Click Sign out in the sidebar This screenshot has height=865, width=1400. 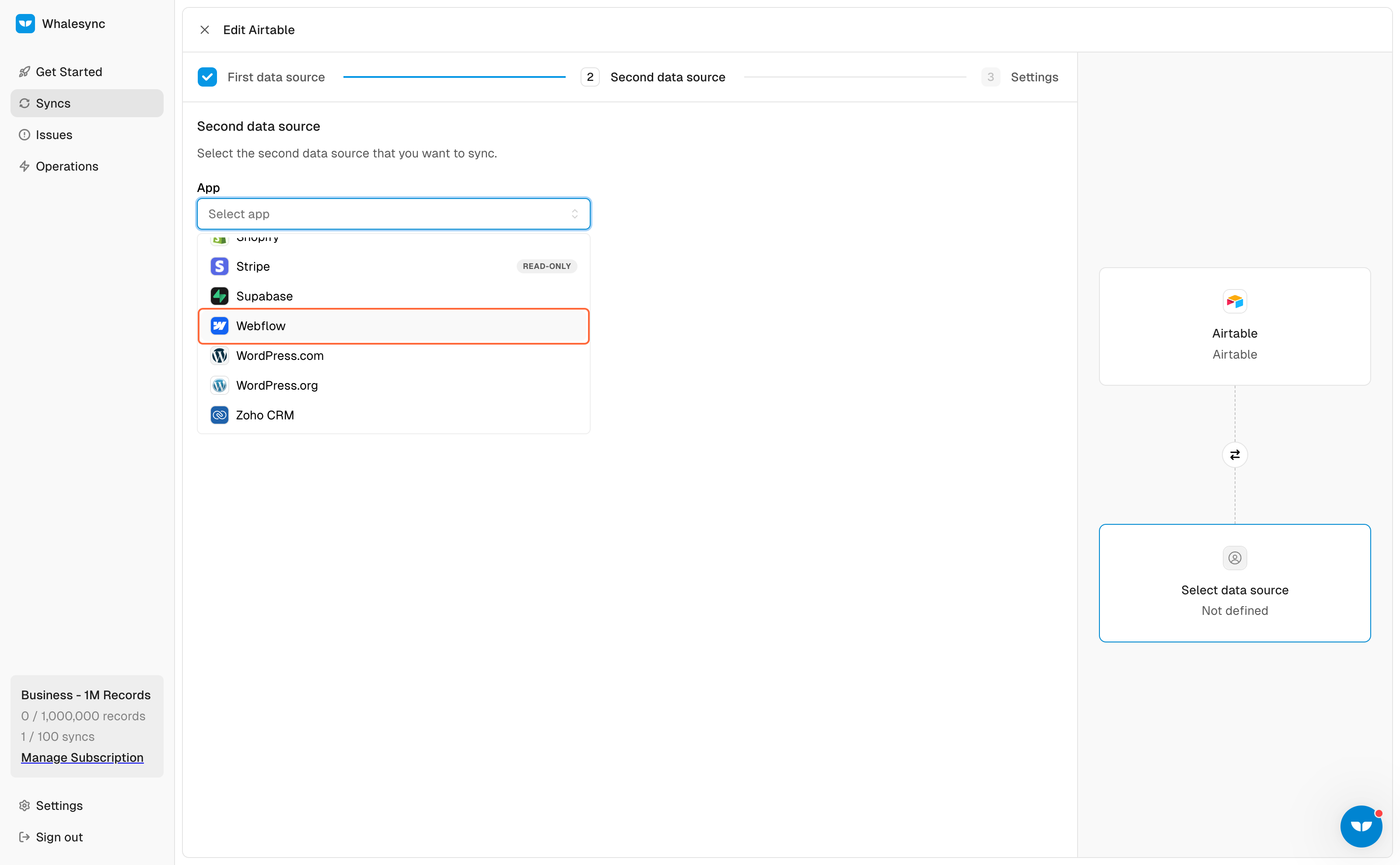pyautogui.click(x=87, y=837)
